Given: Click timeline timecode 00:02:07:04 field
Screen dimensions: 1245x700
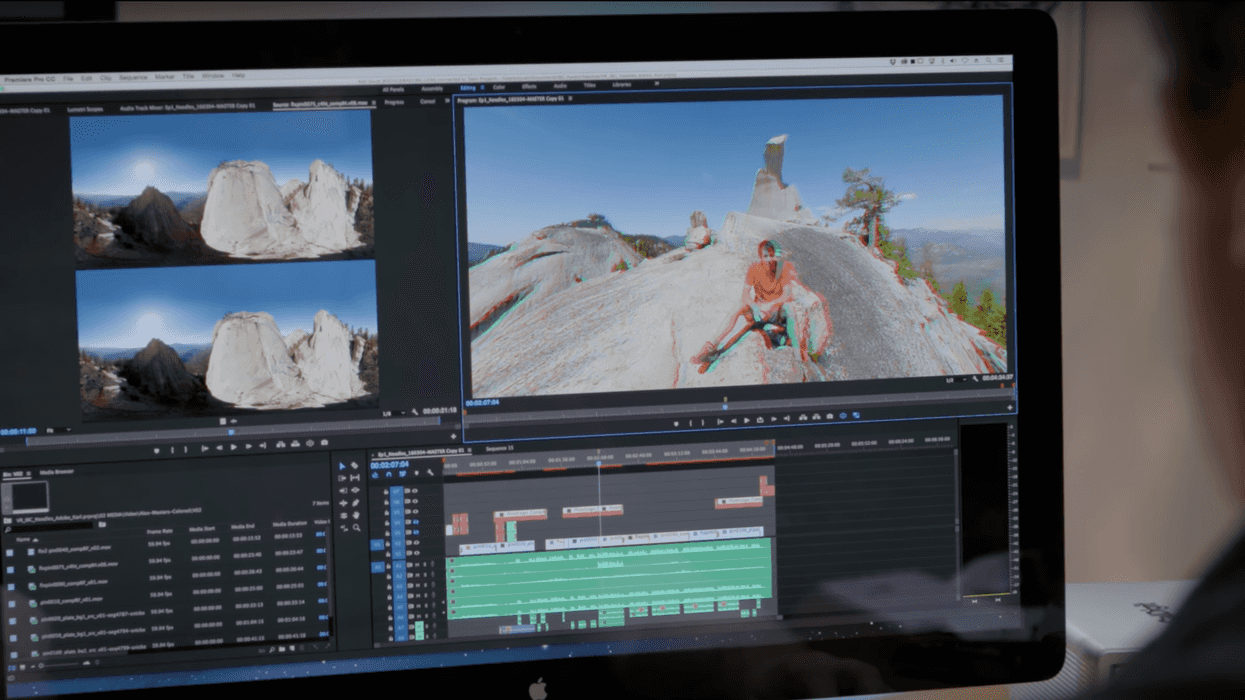Looking at the screenshot, I should 390,465.
